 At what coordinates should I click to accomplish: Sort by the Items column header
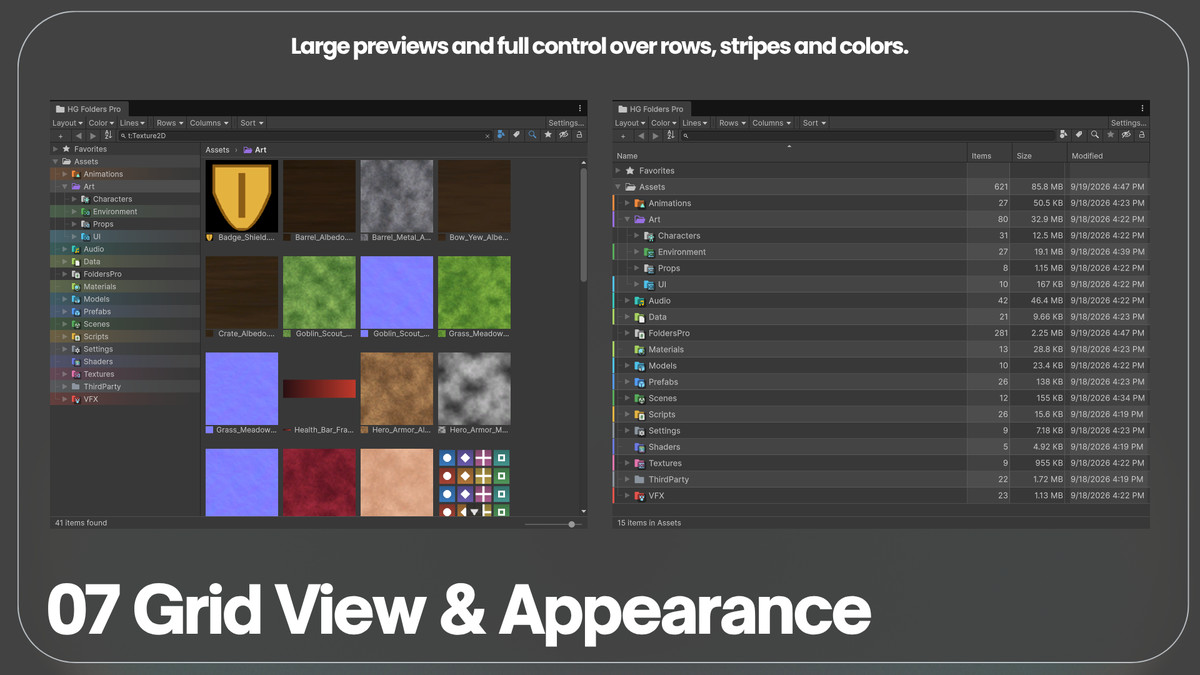point(989,155)
